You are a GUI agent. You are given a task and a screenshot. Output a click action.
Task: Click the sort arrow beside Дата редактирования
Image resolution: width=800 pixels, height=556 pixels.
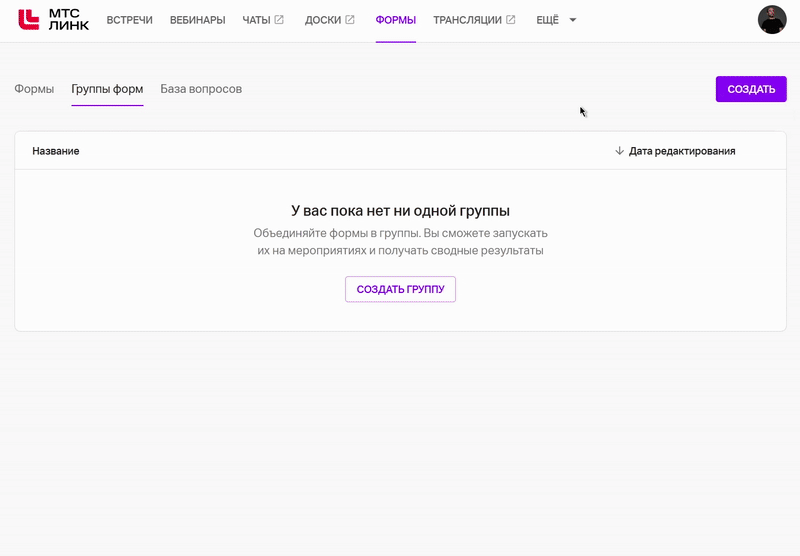[619, 151]
